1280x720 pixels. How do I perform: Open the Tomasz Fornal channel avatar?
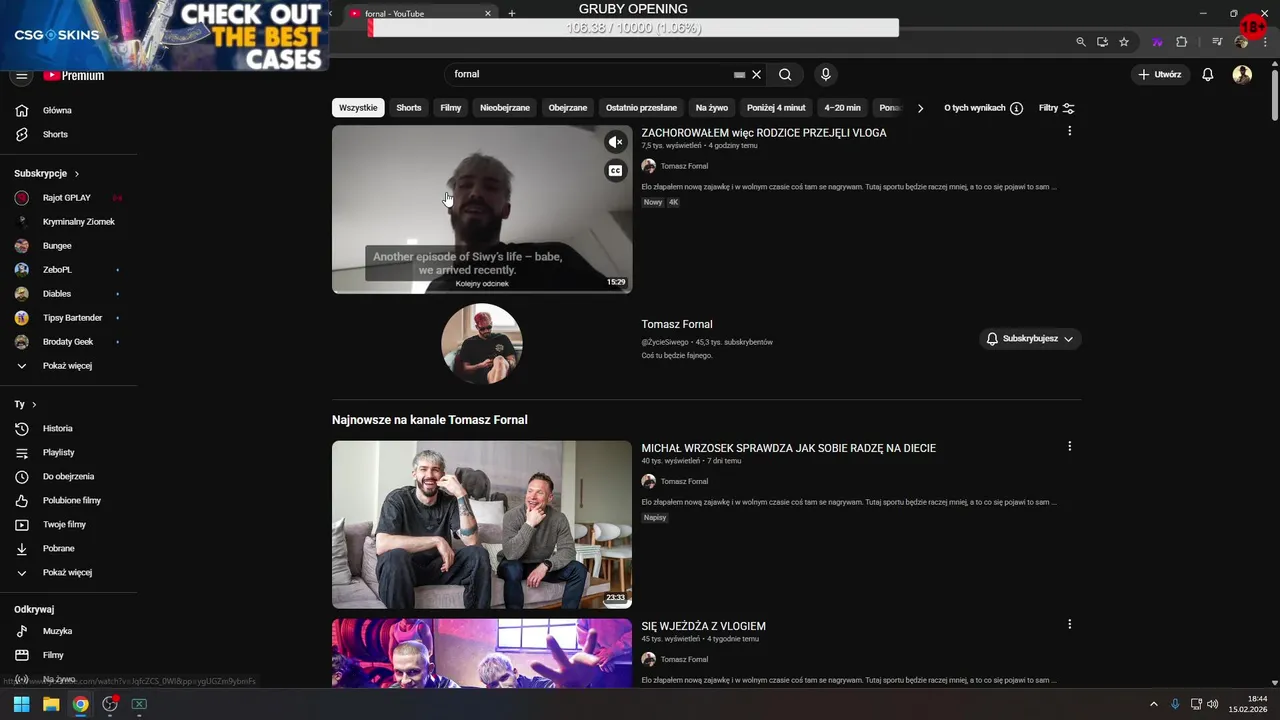pyautogui.click(x=482, y=344)
